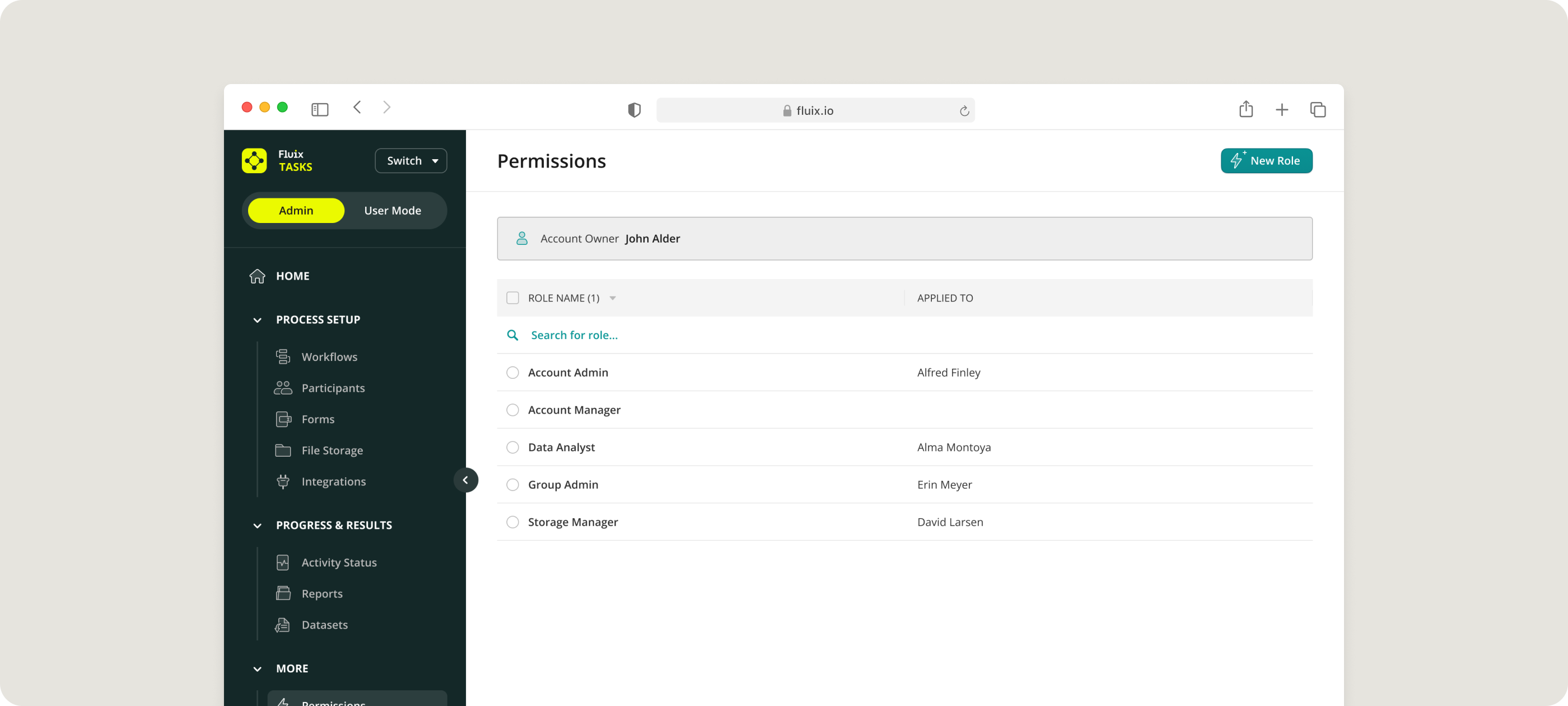
Task: Click the Workflows sidebar icon
Action: point(283,356)
